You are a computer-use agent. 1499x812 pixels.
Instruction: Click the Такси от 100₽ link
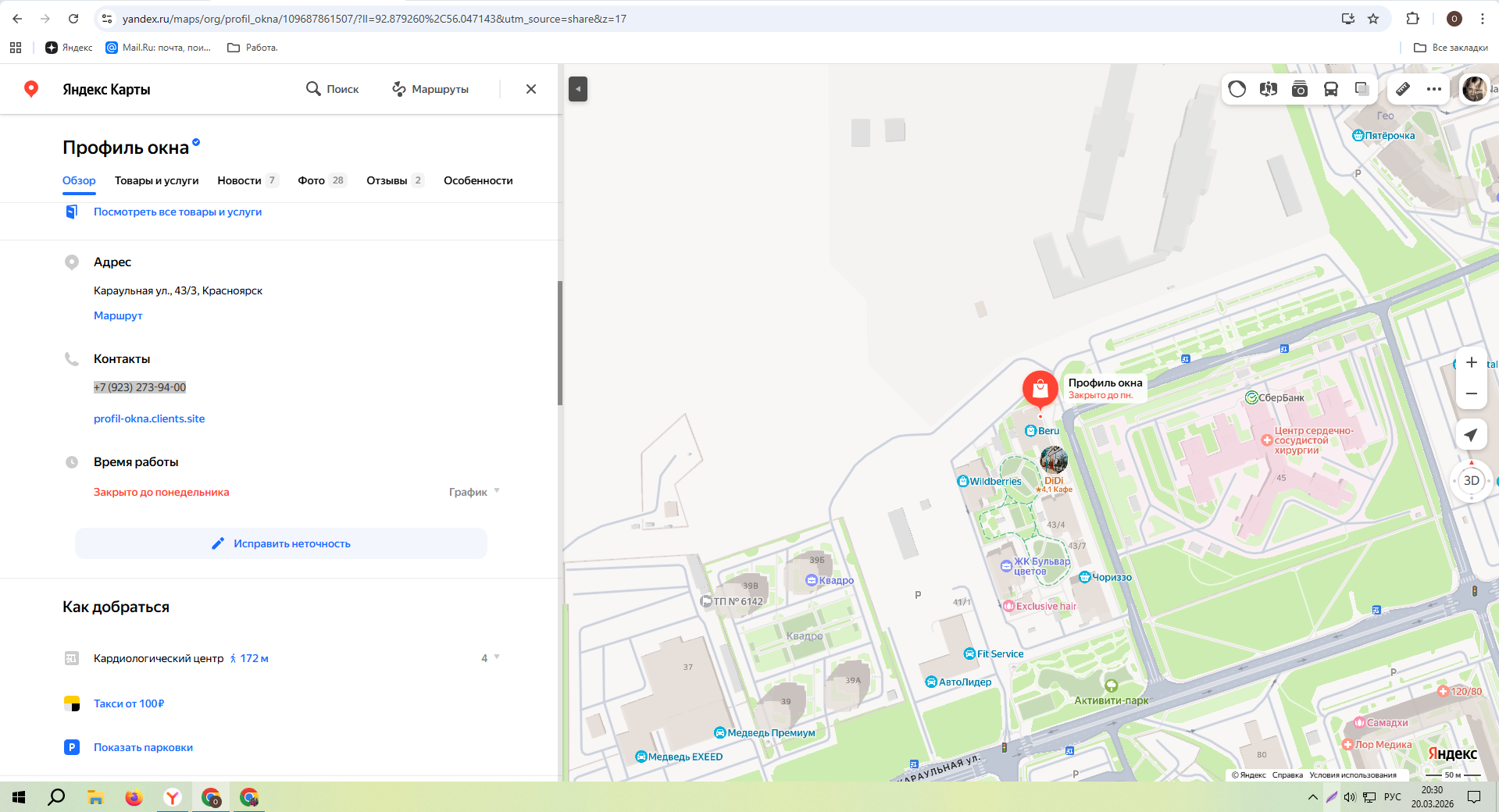point(129,703)
